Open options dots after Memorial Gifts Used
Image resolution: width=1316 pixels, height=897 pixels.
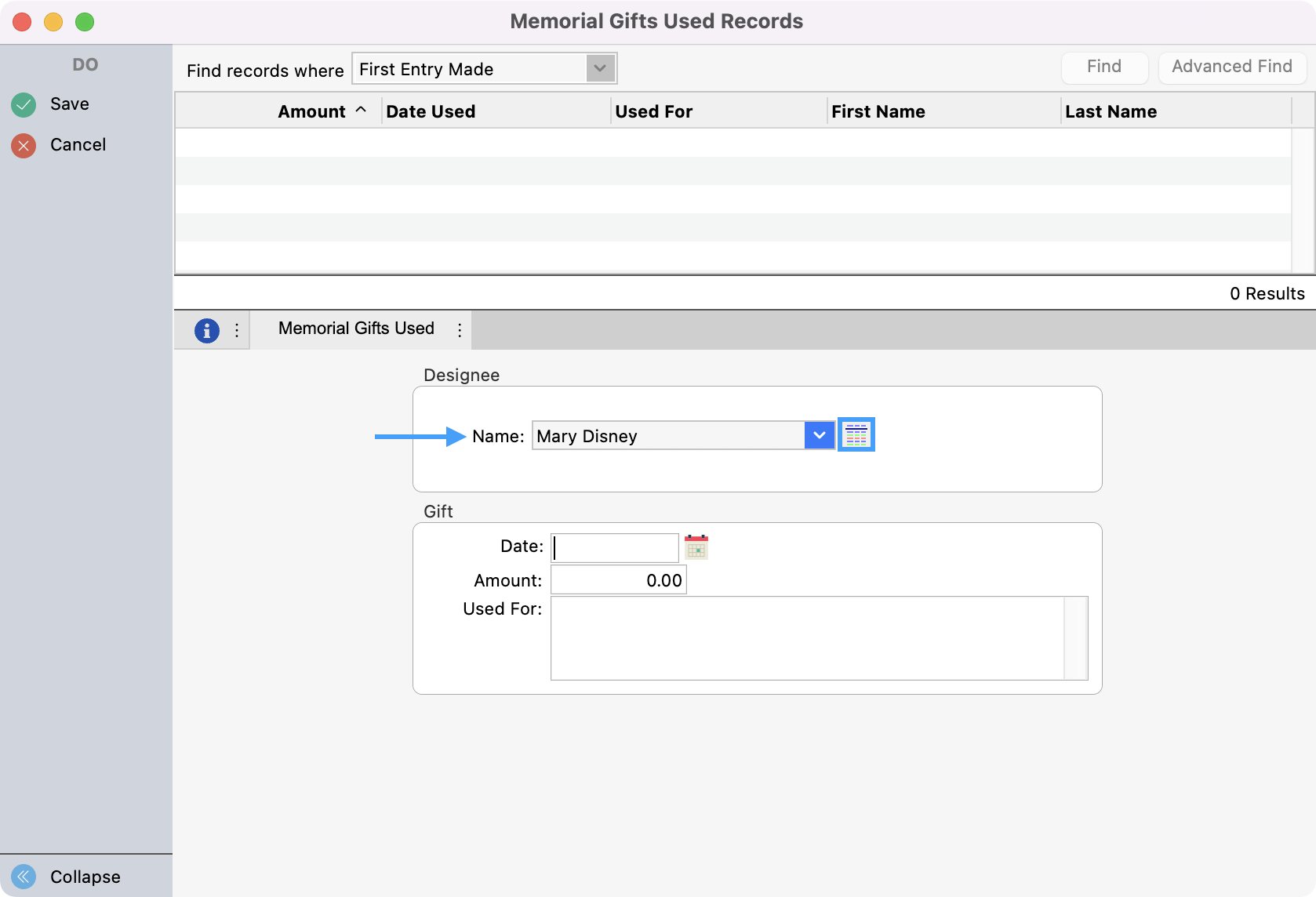click(460, 330)
